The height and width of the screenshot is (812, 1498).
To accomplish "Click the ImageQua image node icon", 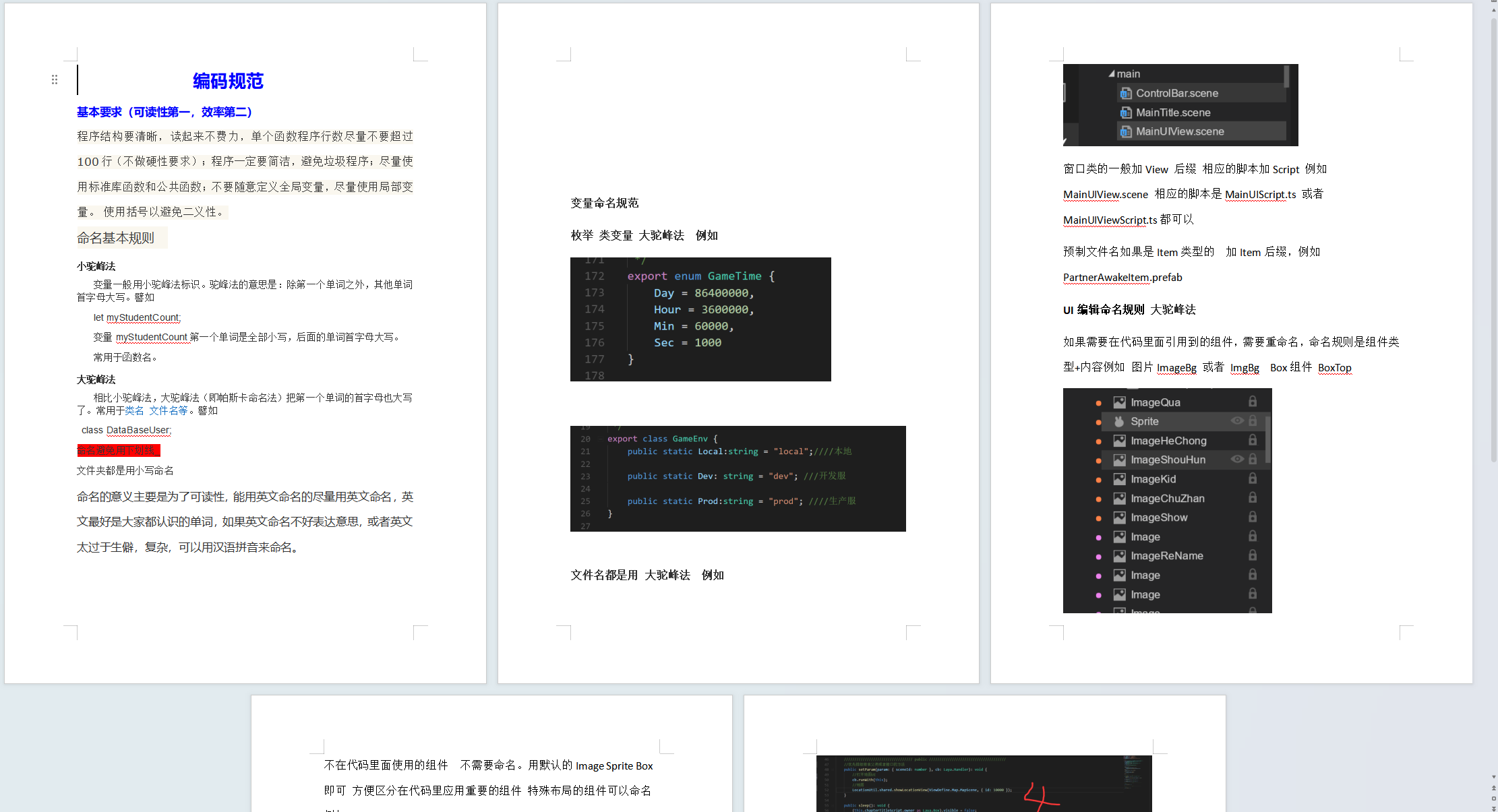I will click(x=1119, y=402).
